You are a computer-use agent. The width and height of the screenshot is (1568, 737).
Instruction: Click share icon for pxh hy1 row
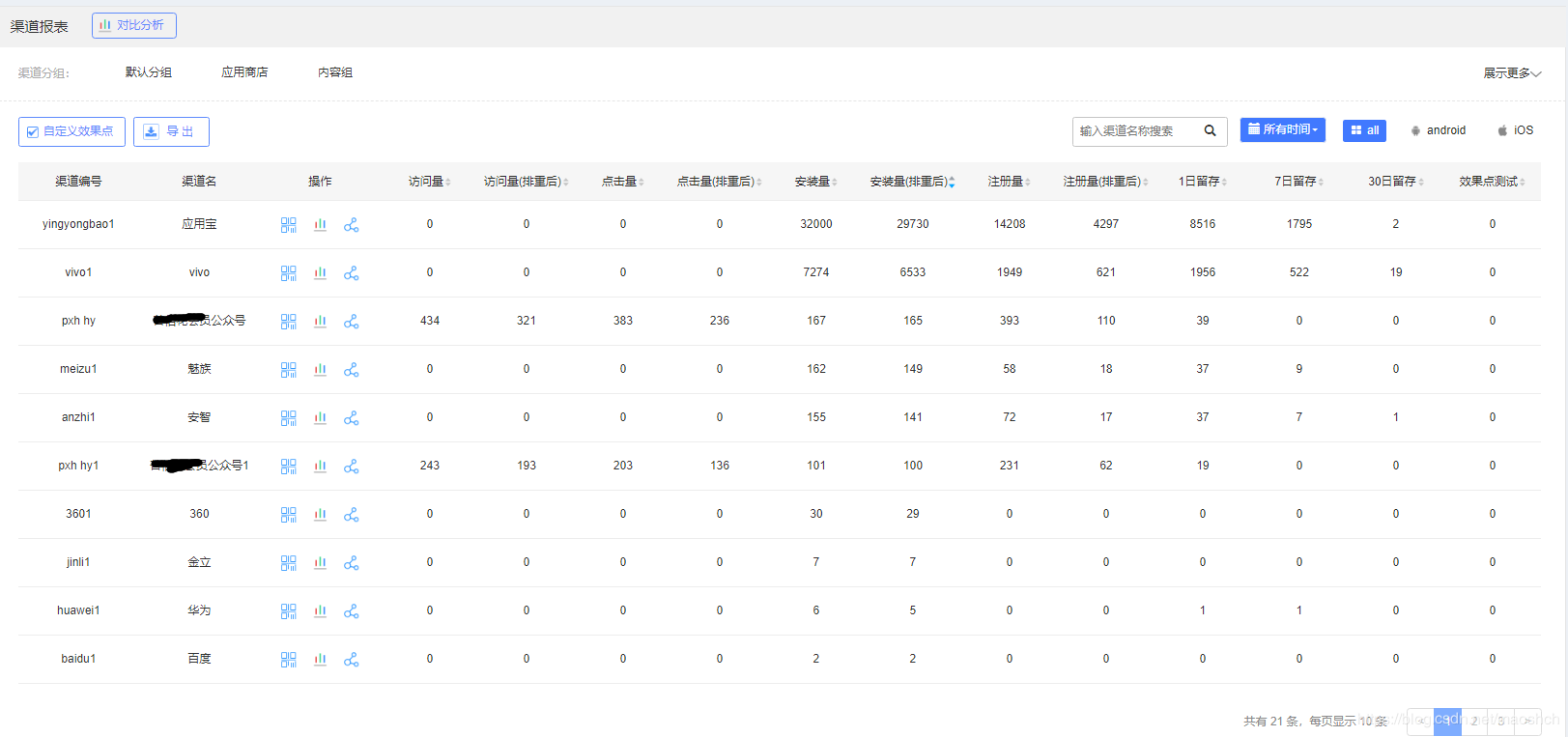[351, 466]
